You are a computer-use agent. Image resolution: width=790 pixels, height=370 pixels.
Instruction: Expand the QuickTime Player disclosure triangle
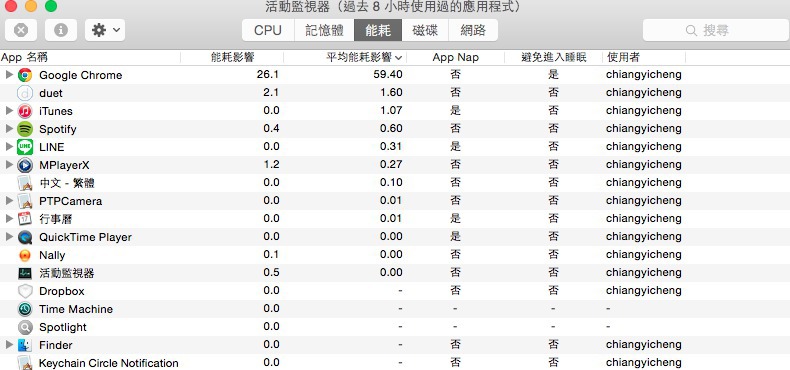click(9, 236)
